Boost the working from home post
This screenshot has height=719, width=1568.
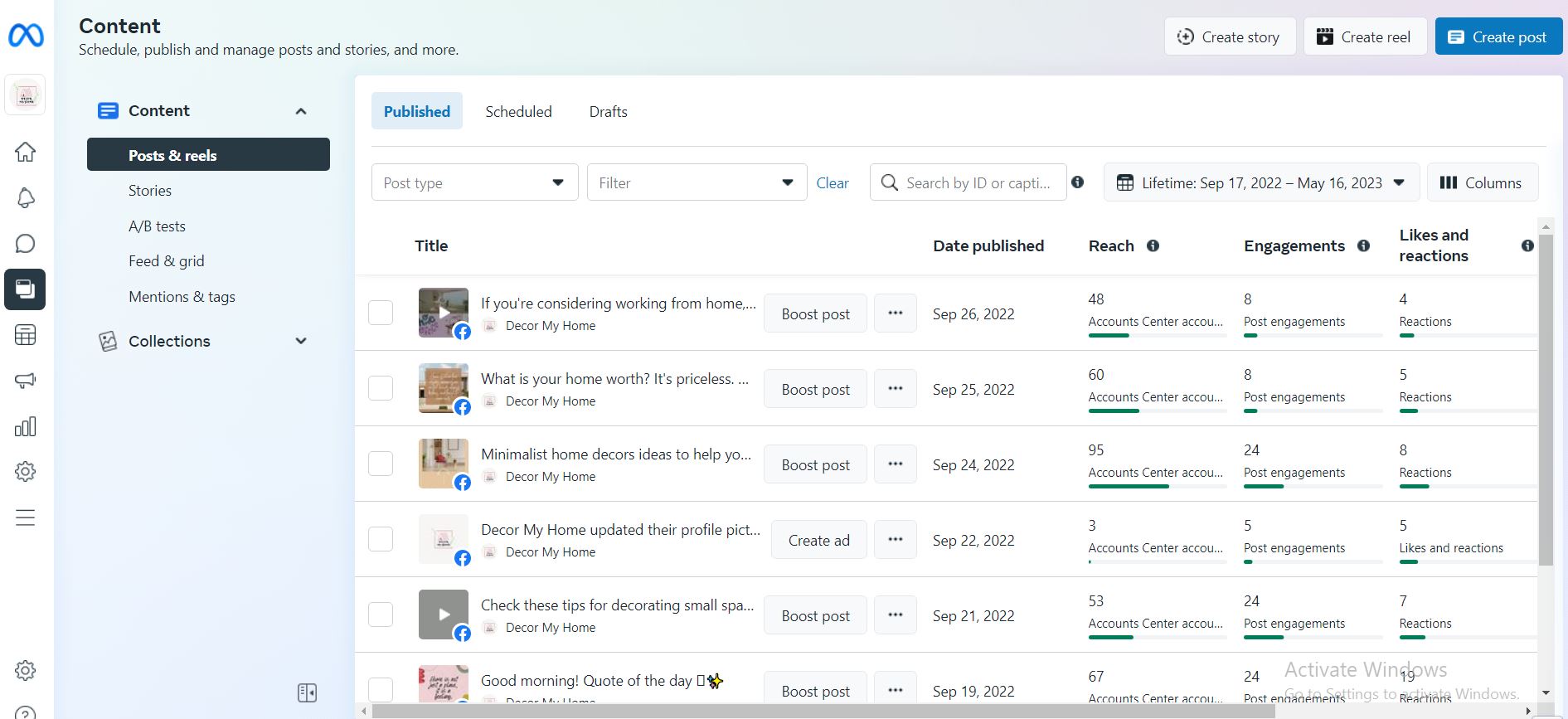coord(815,313)
